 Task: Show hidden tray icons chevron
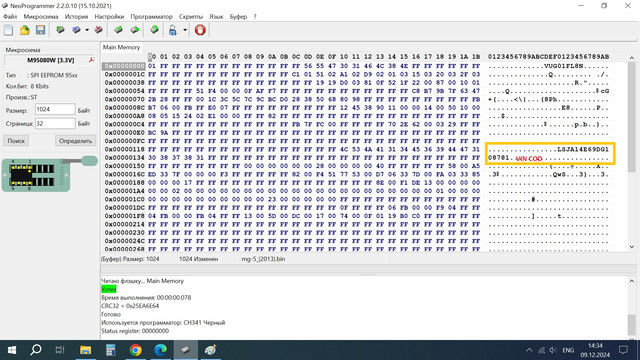(529, 350)
